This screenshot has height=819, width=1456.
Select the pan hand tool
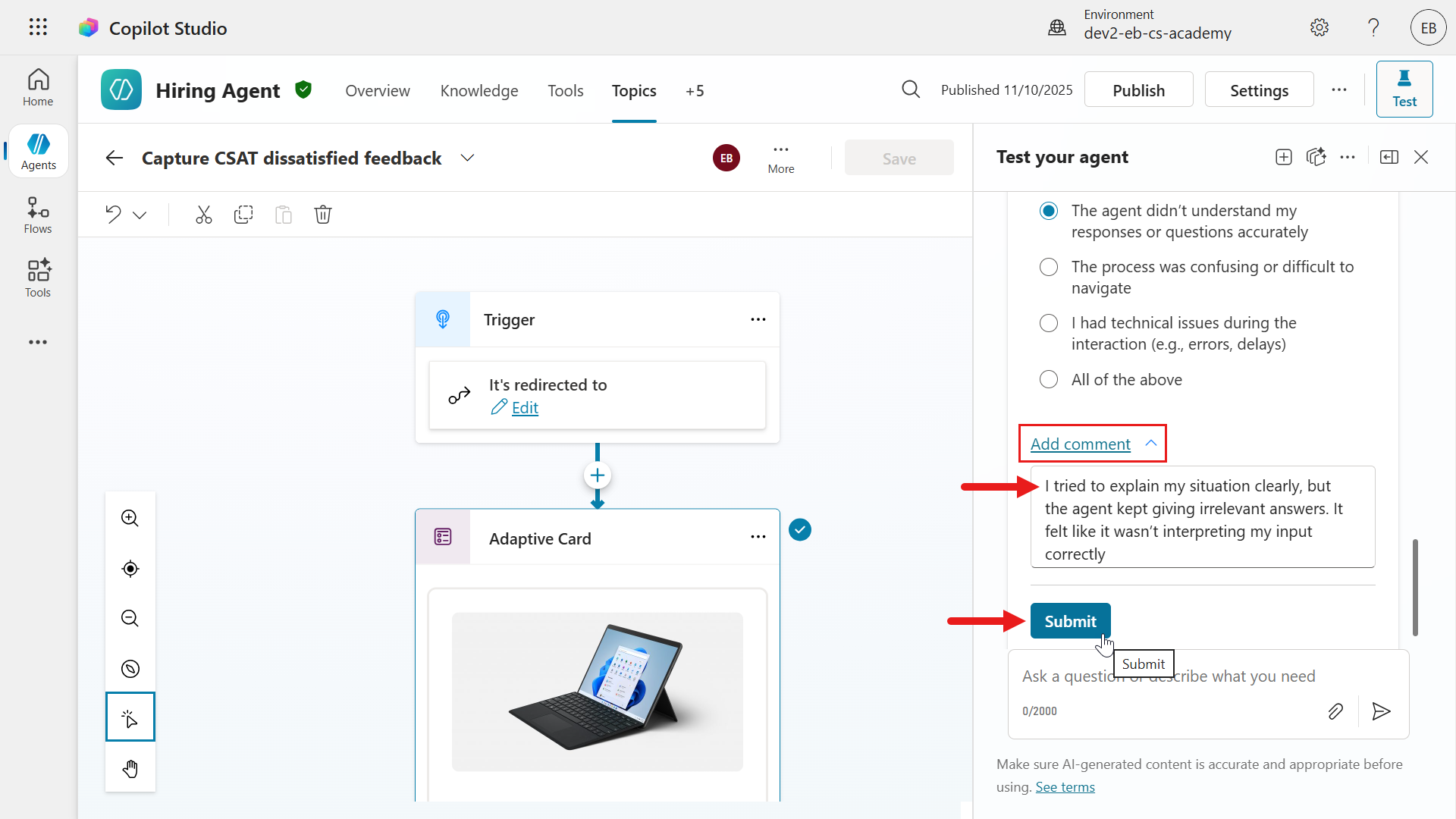pos(130,768)
